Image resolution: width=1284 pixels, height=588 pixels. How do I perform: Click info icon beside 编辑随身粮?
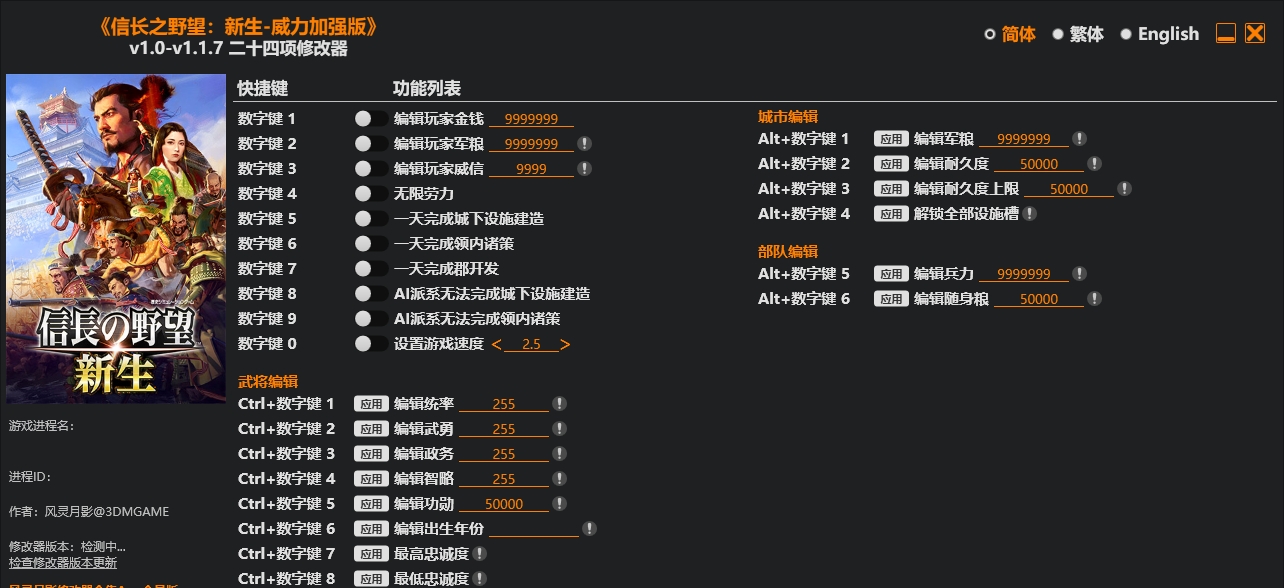[1095, 299]
